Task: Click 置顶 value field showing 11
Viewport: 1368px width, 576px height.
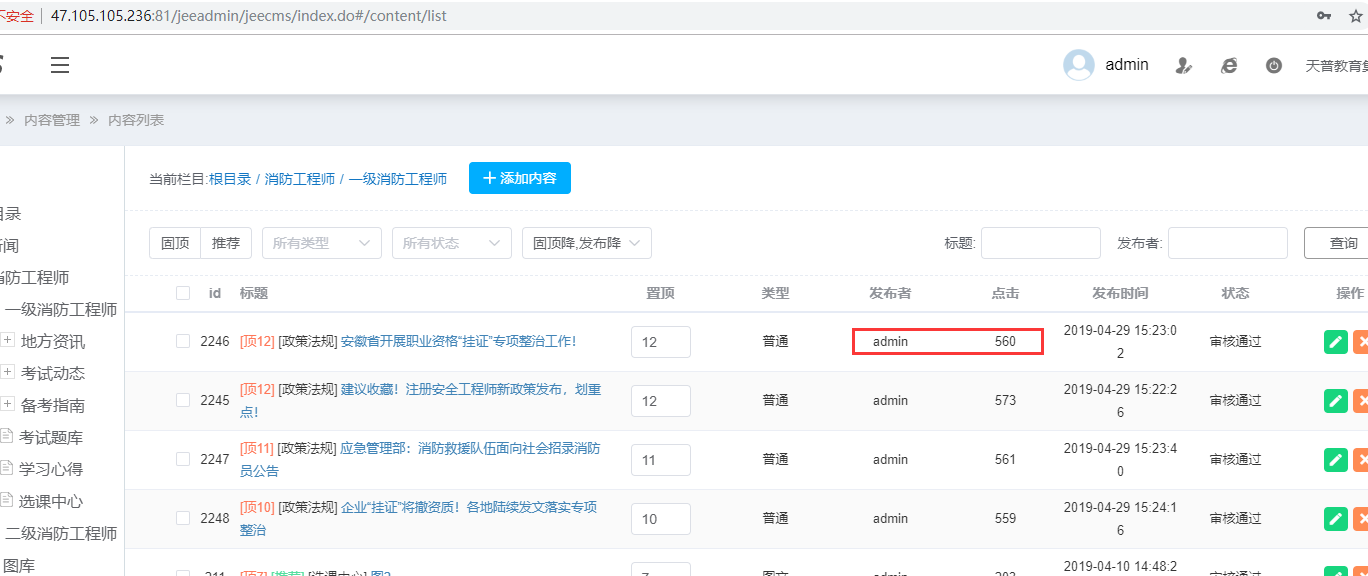Action: [x=661, y=460]
